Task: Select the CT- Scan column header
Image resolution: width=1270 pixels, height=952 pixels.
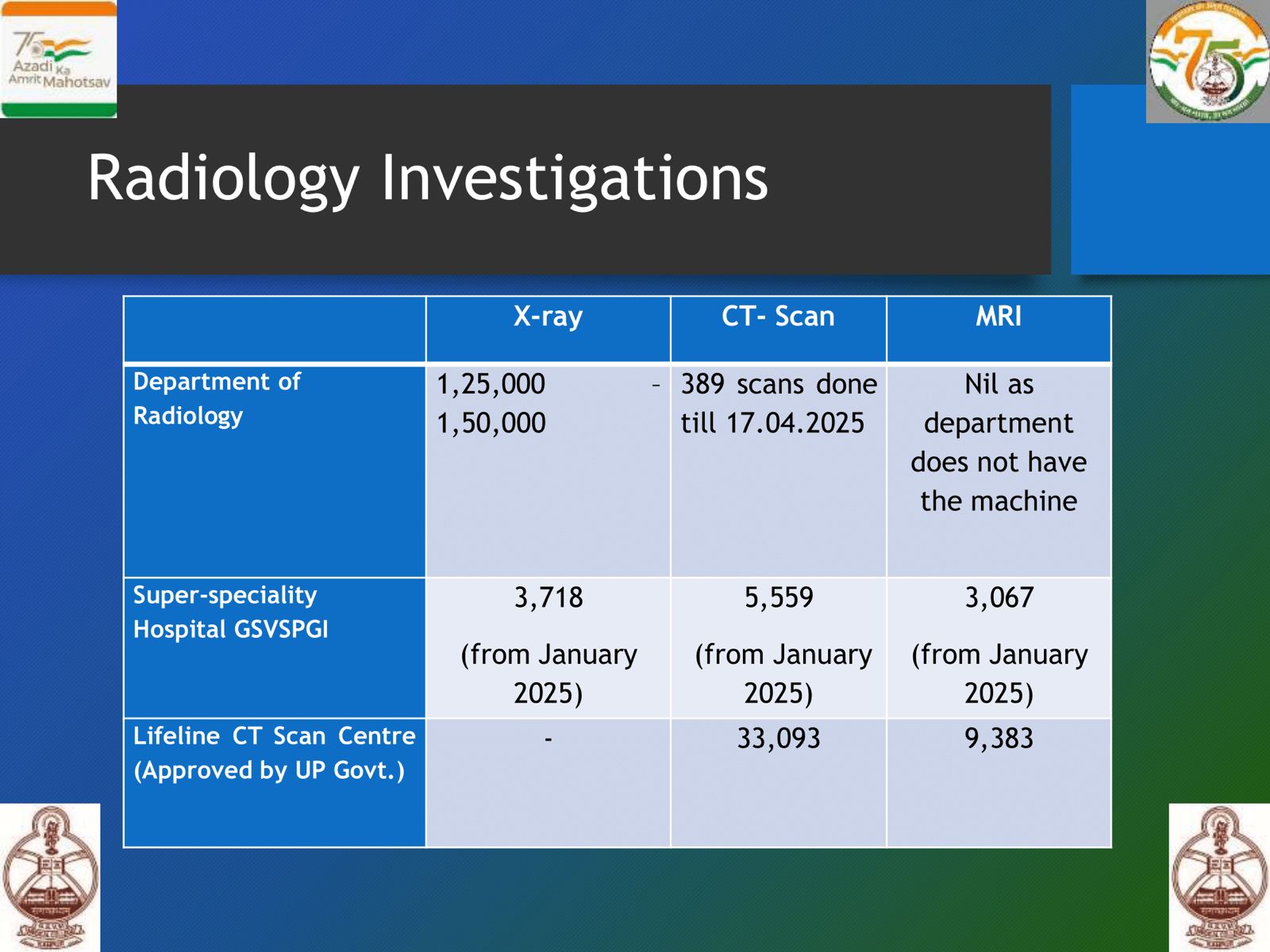Action: (778, 317)
